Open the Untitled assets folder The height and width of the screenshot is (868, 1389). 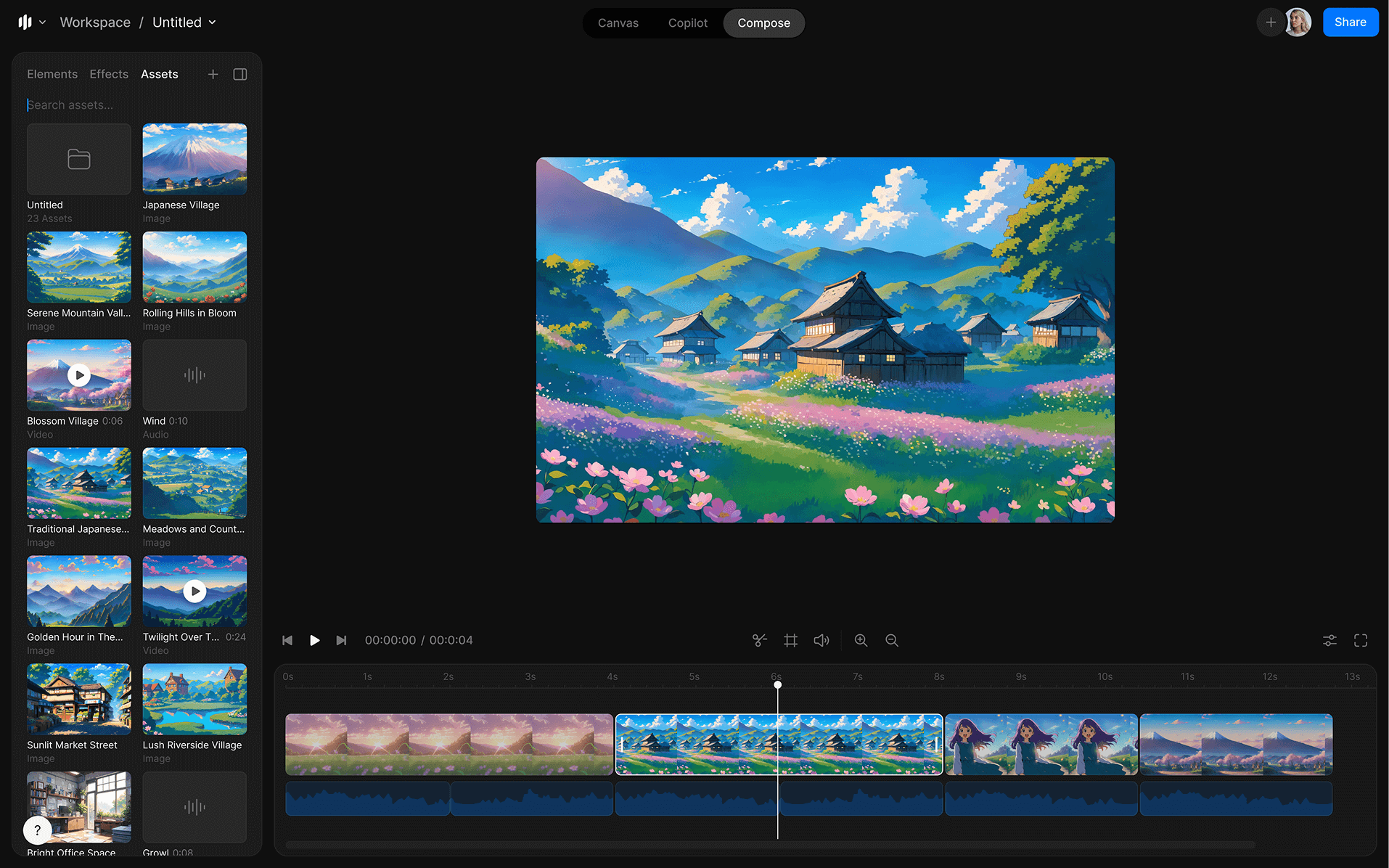tap(79, 159)
